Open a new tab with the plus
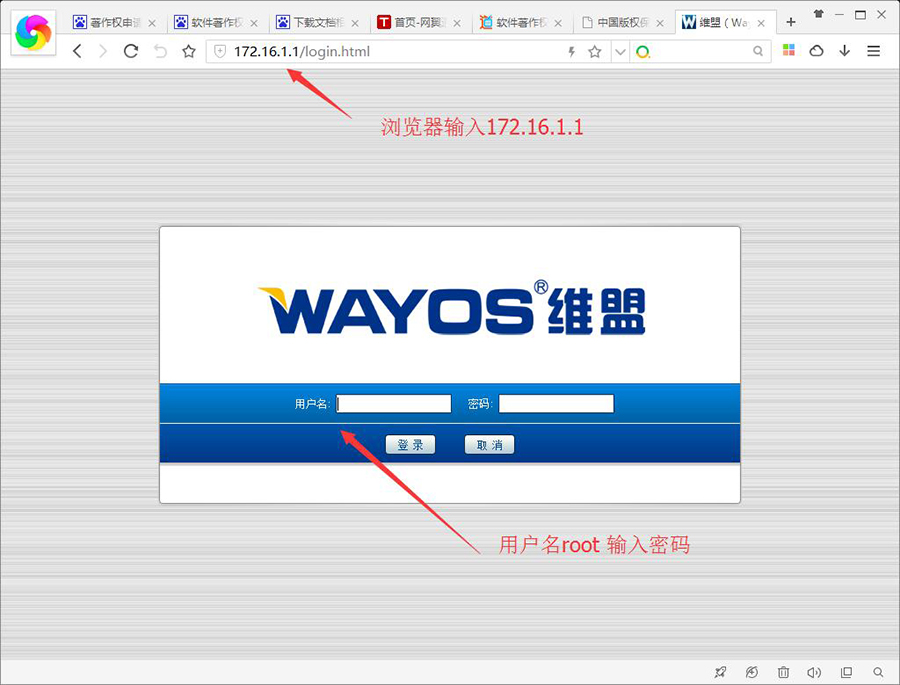This screenshot has height=685, width=900. click(x=791, y=22)
